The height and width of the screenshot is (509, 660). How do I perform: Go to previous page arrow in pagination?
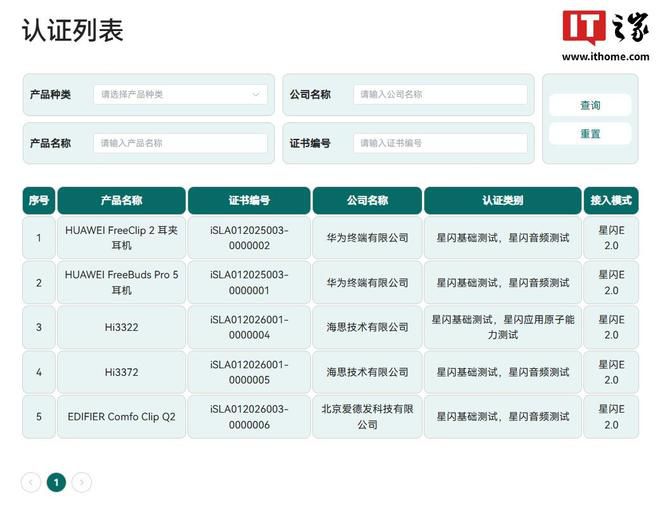click(x=31, y=482)
